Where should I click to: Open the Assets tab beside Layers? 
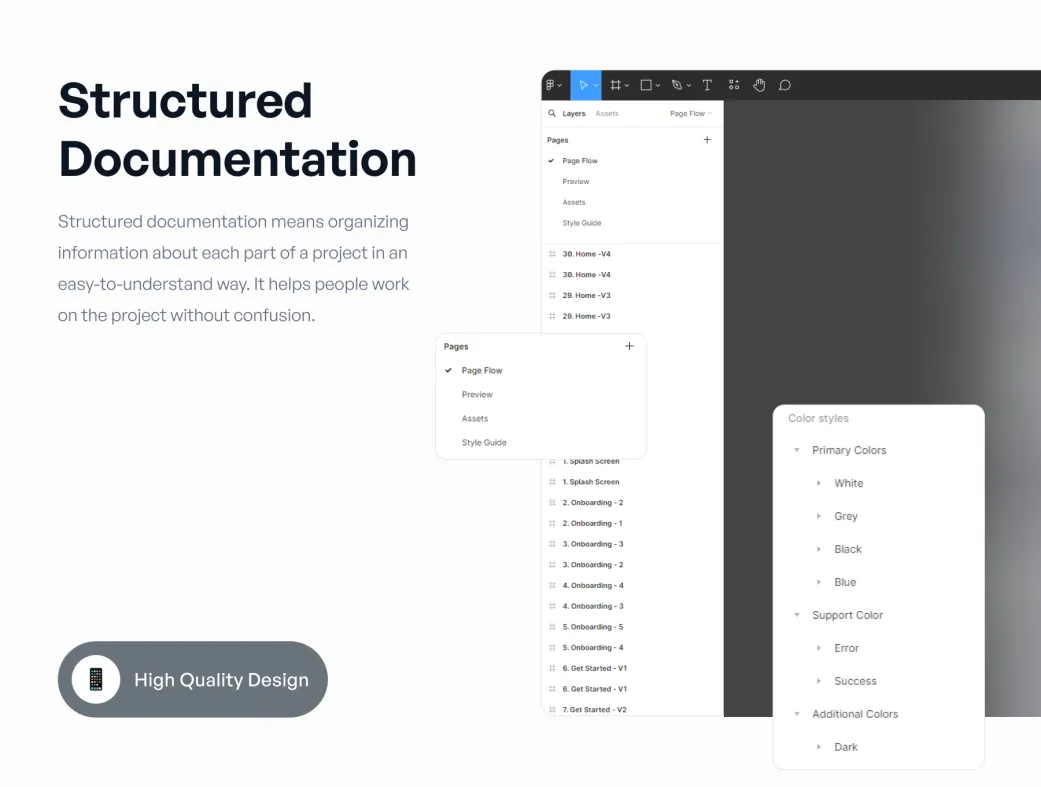click(x=607, y=114)
